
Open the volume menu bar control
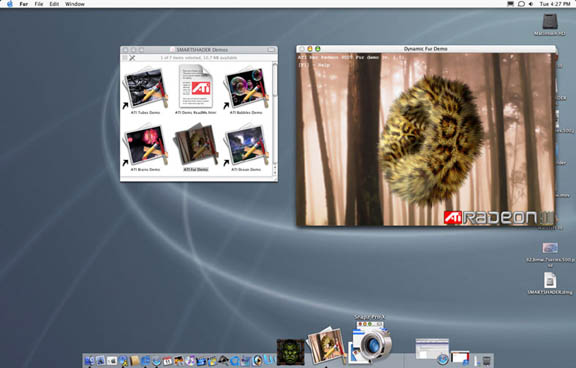coord(531,4)
